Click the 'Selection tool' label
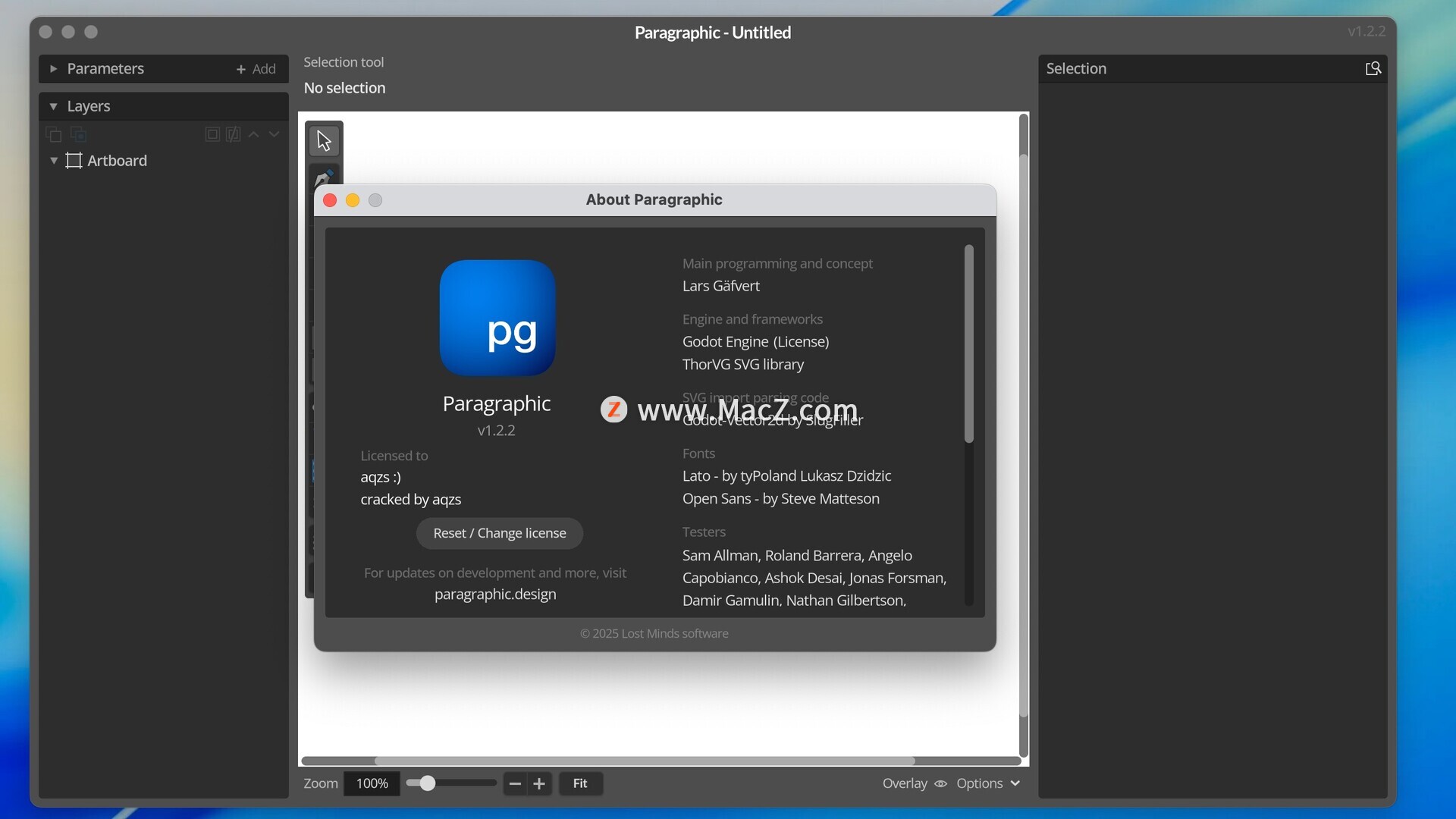The height and width of the screenshot is (819, 1456). click(x=344, y=62)
